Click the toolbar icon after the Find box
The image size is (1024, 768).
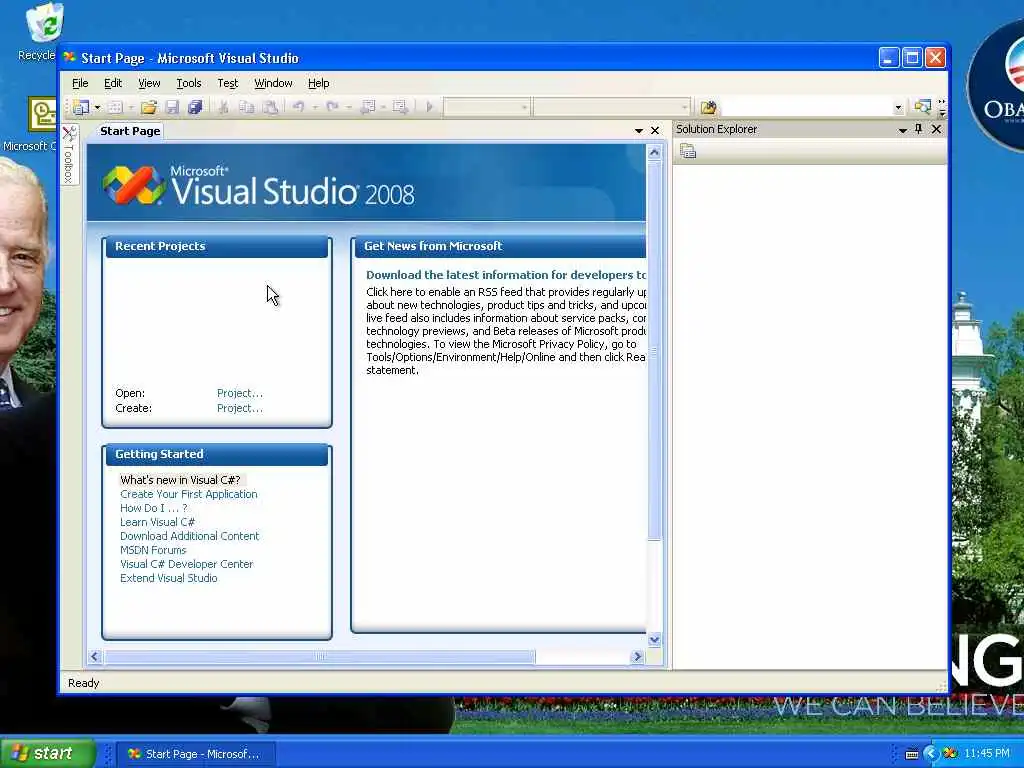[x=923, y=106]
